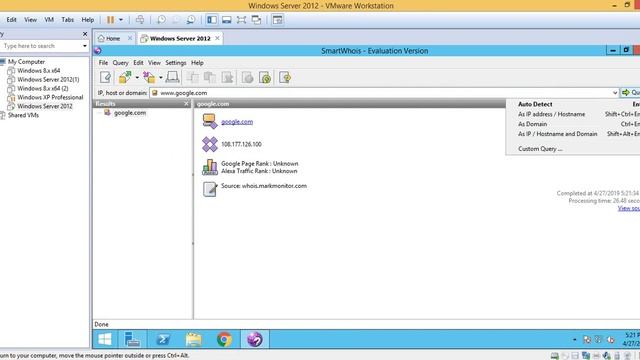Open the Windows Start button in VM
This screenshot has height=360, width=640.
[x=105, y=339]
